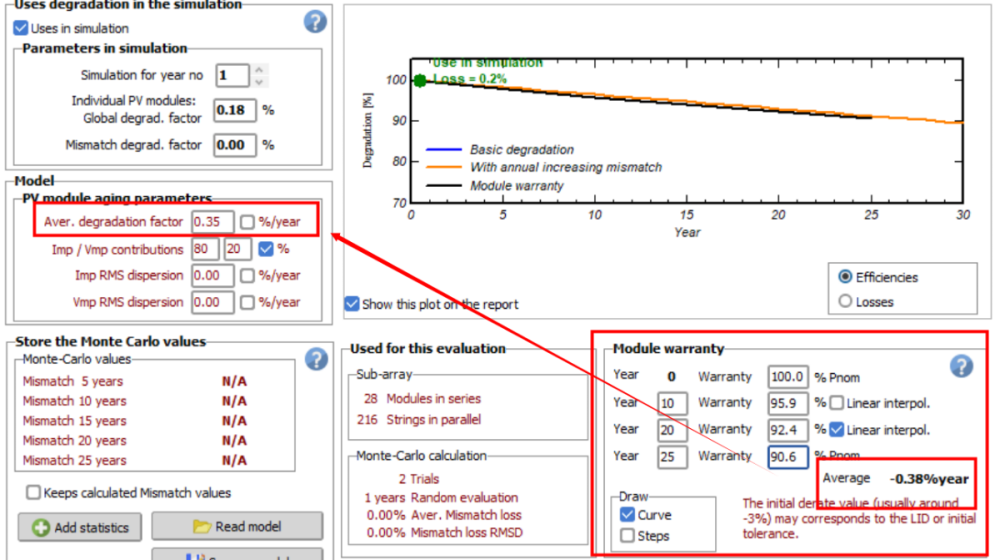Image resolution: width=1000 pixels, height=560 pixels.
Task: Uncheck Show this plot on the report
Action: coord(351,304)
